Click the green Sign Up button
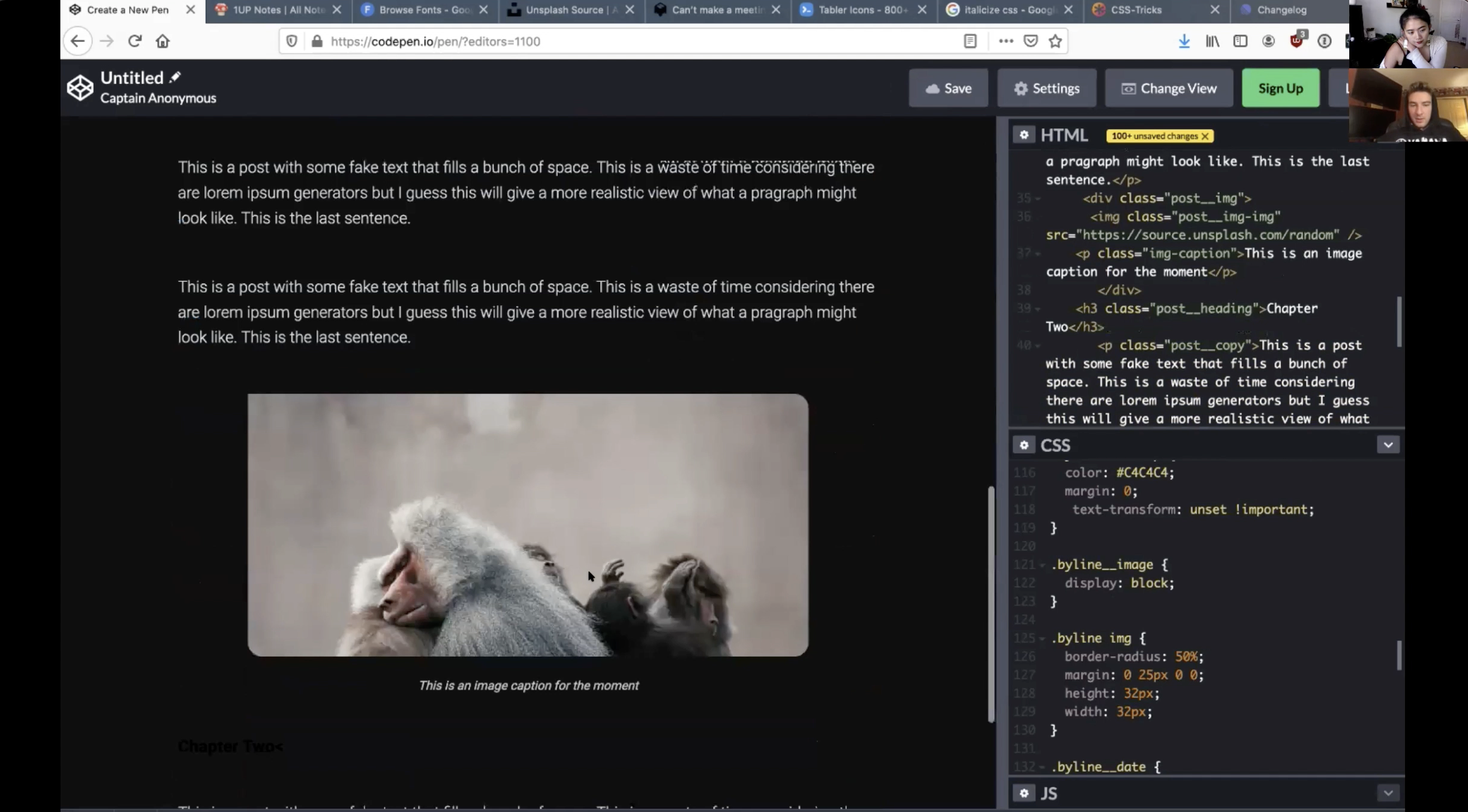Screen dimensions: 1468x812 click(1280, 88)
